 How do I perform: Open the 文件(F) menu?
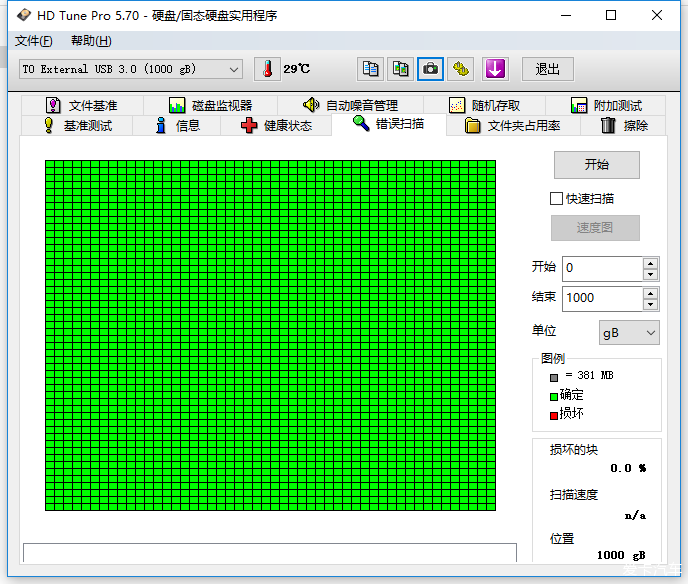33,41
